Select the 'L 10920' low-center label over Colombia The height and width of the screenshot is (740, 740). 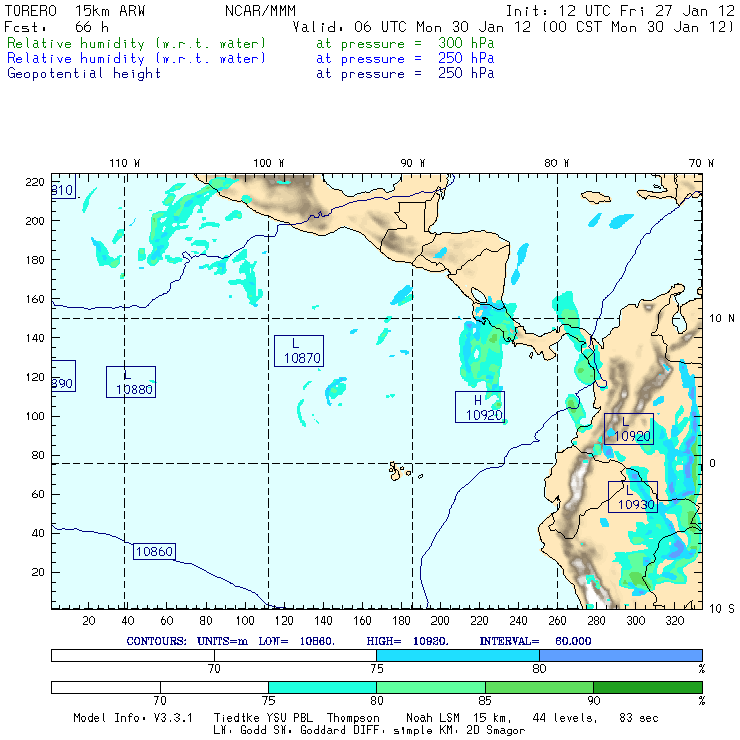point(629,429)
